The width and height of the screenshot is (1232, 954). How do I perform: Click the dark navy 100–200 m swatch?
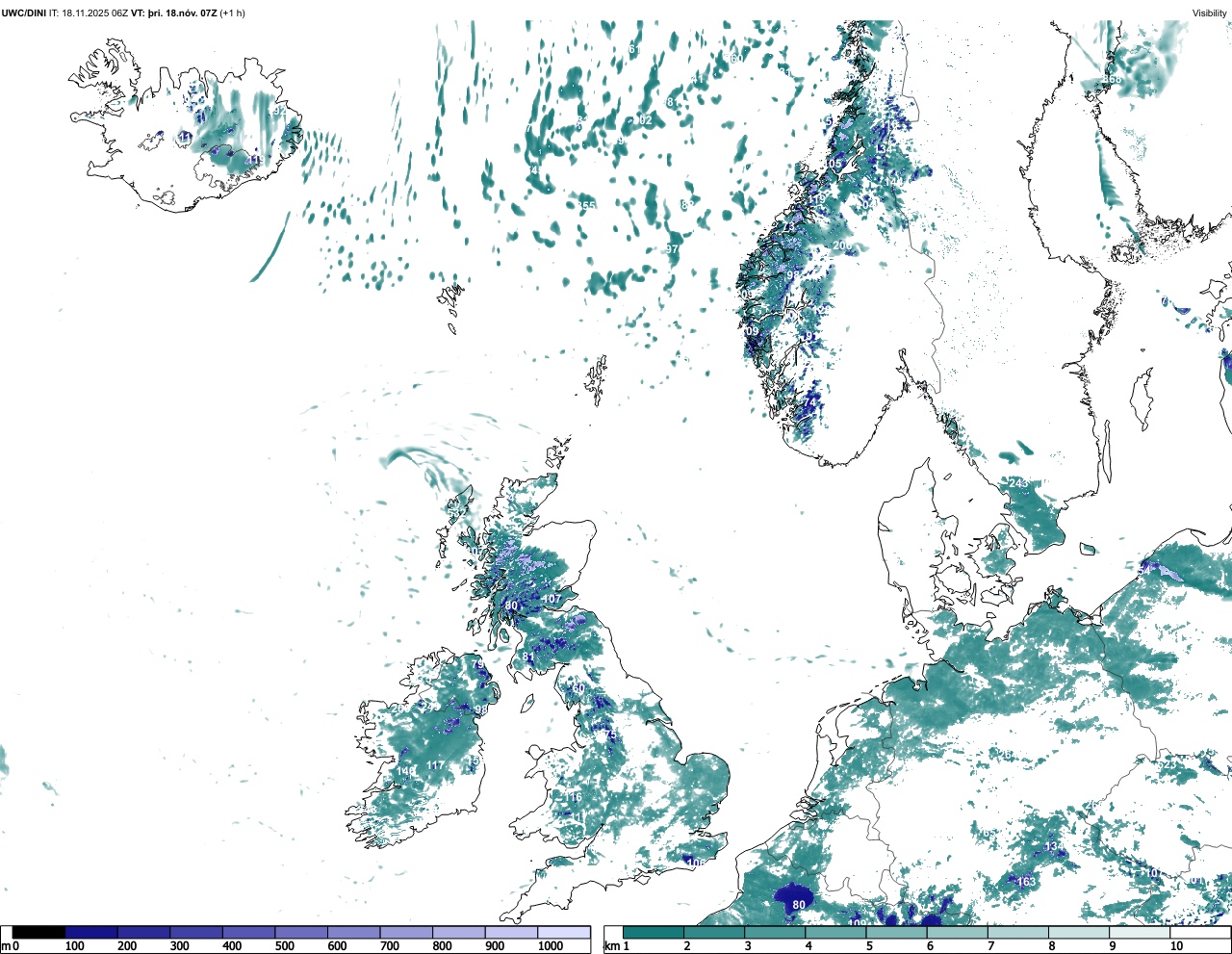[91, 932]
